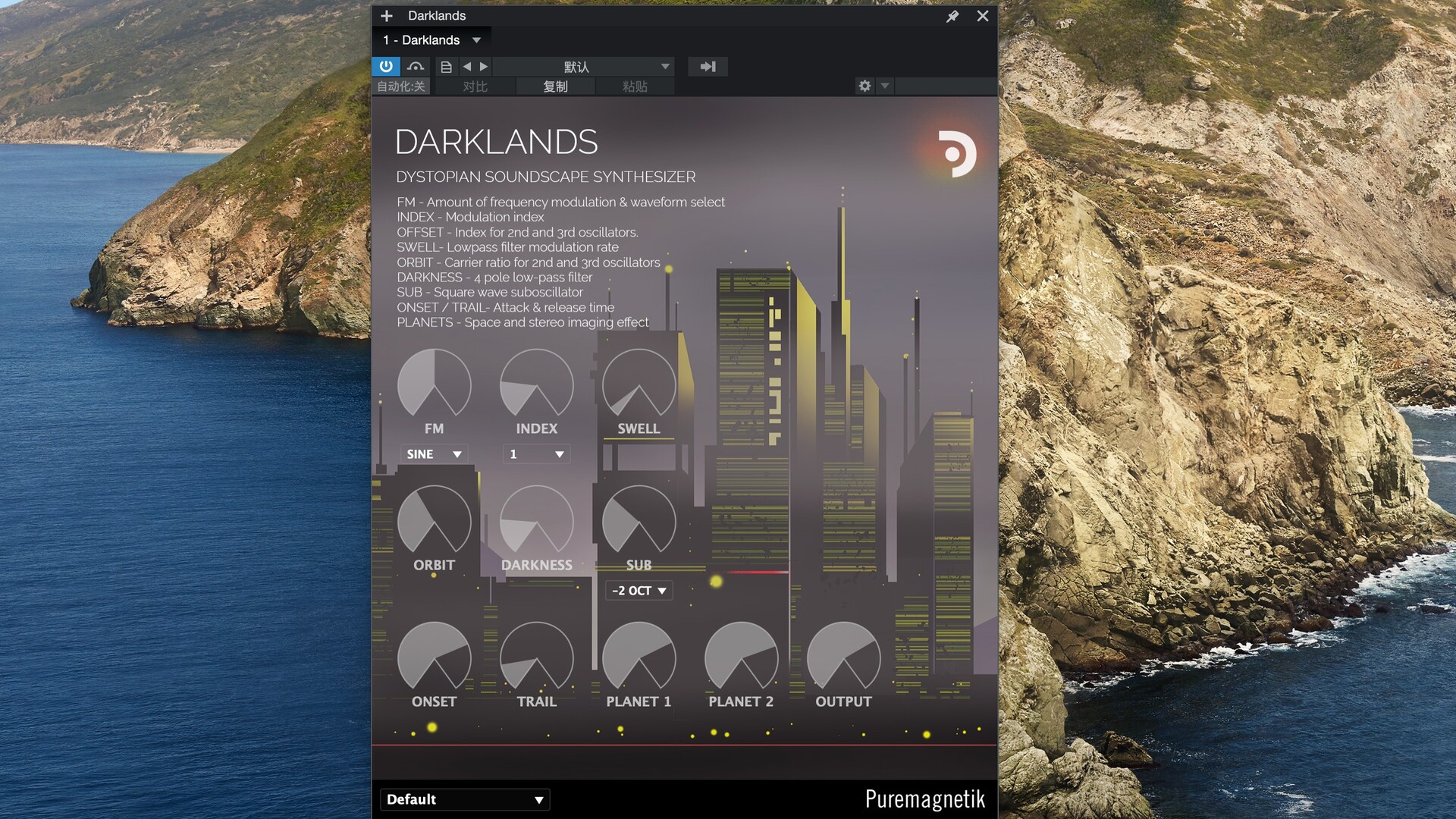Click the 复制 copy button

(x=555, y=86)
